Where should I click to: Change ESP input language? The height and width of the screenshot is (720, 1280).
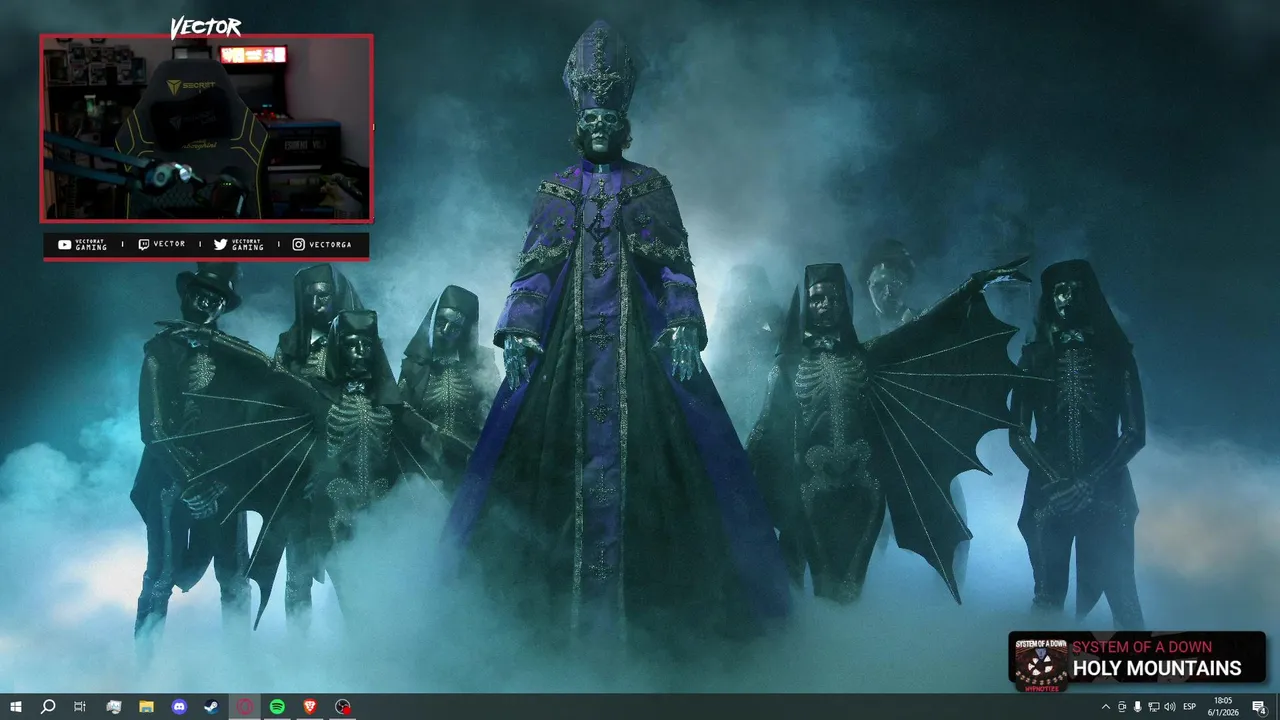tap(1190, 707)
